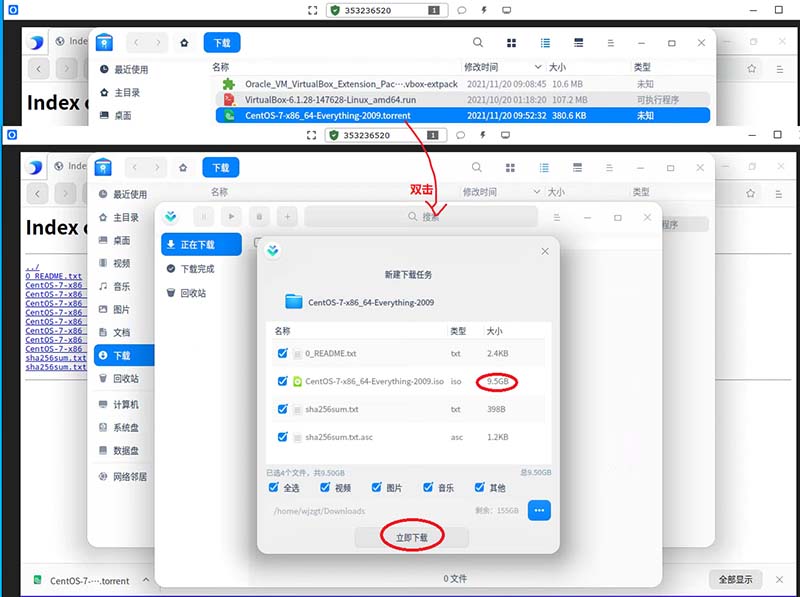Screen dimensions: 800x597
Task: Uncheck the sha256sum.txt.asc file checkbox
Action: tap(282, 437)
